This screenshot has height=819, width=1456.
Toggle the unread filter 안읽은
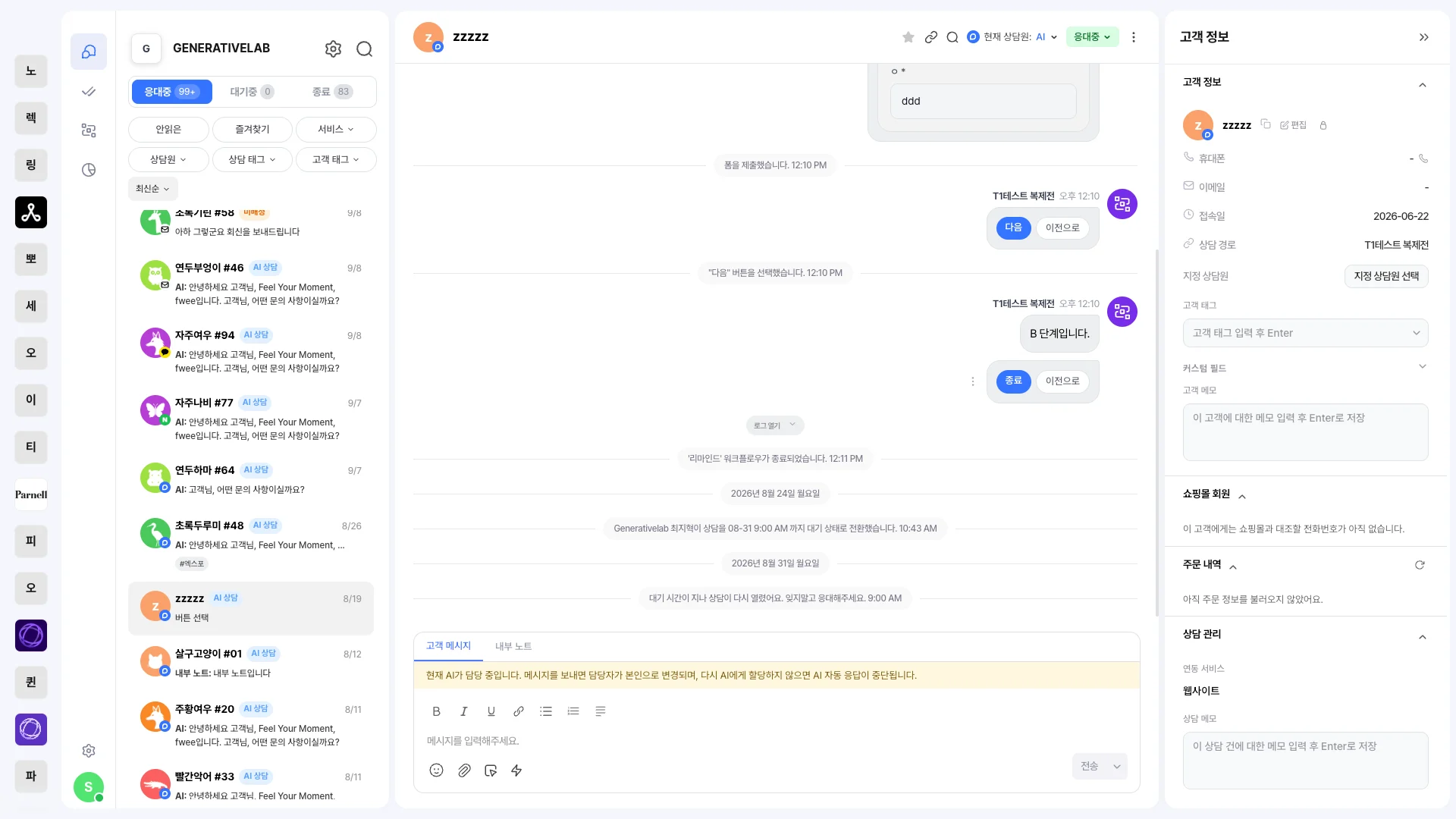pyautogui.click(x=168, y=130)
